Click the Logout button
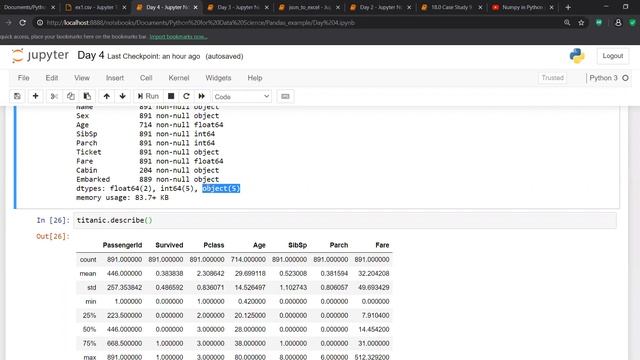The width and height of the screenshot is (640, 360). pyautogui.click(x=613, y=56)
